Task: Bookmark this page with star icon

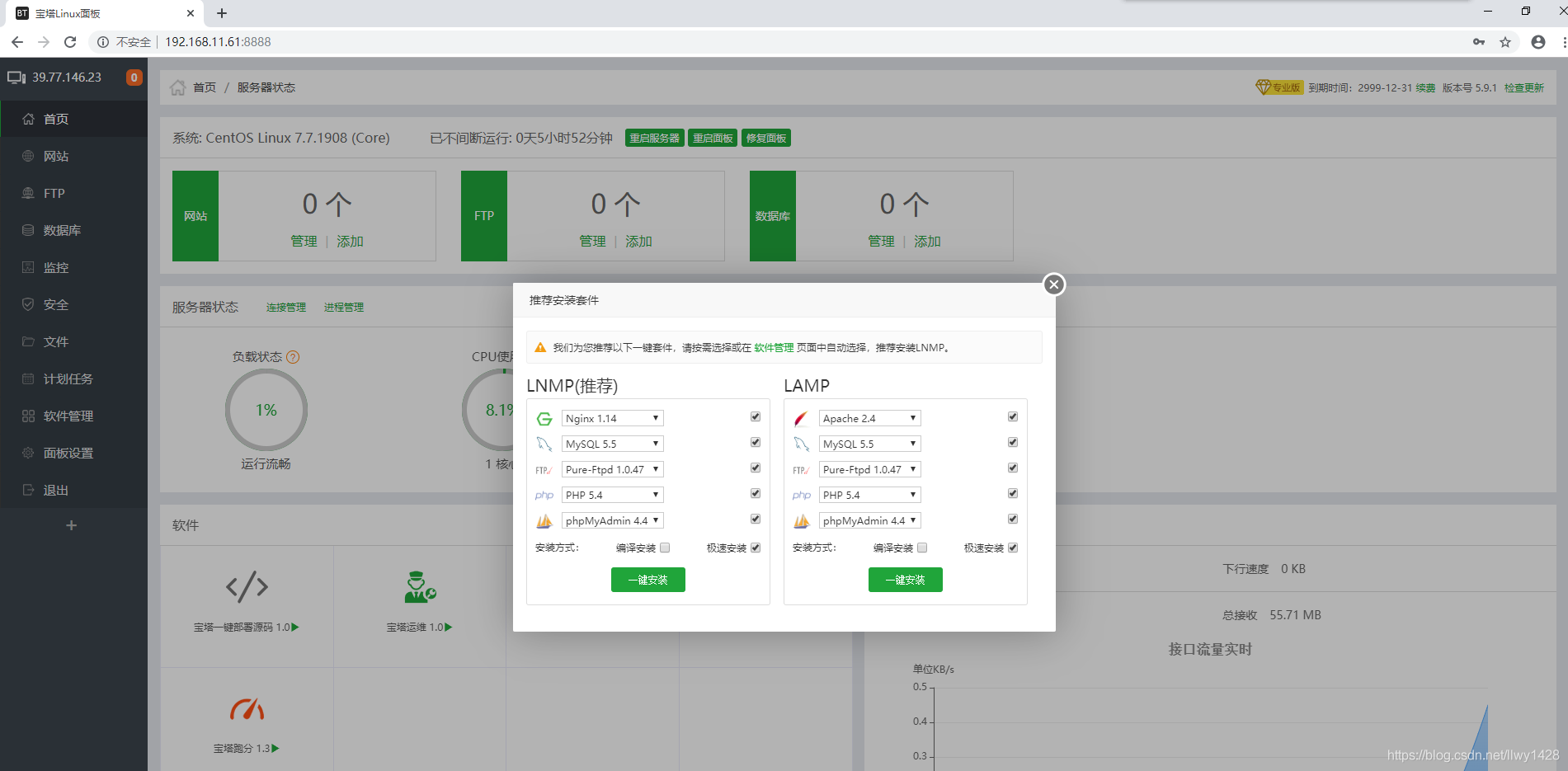Action: pos(1505,42)
